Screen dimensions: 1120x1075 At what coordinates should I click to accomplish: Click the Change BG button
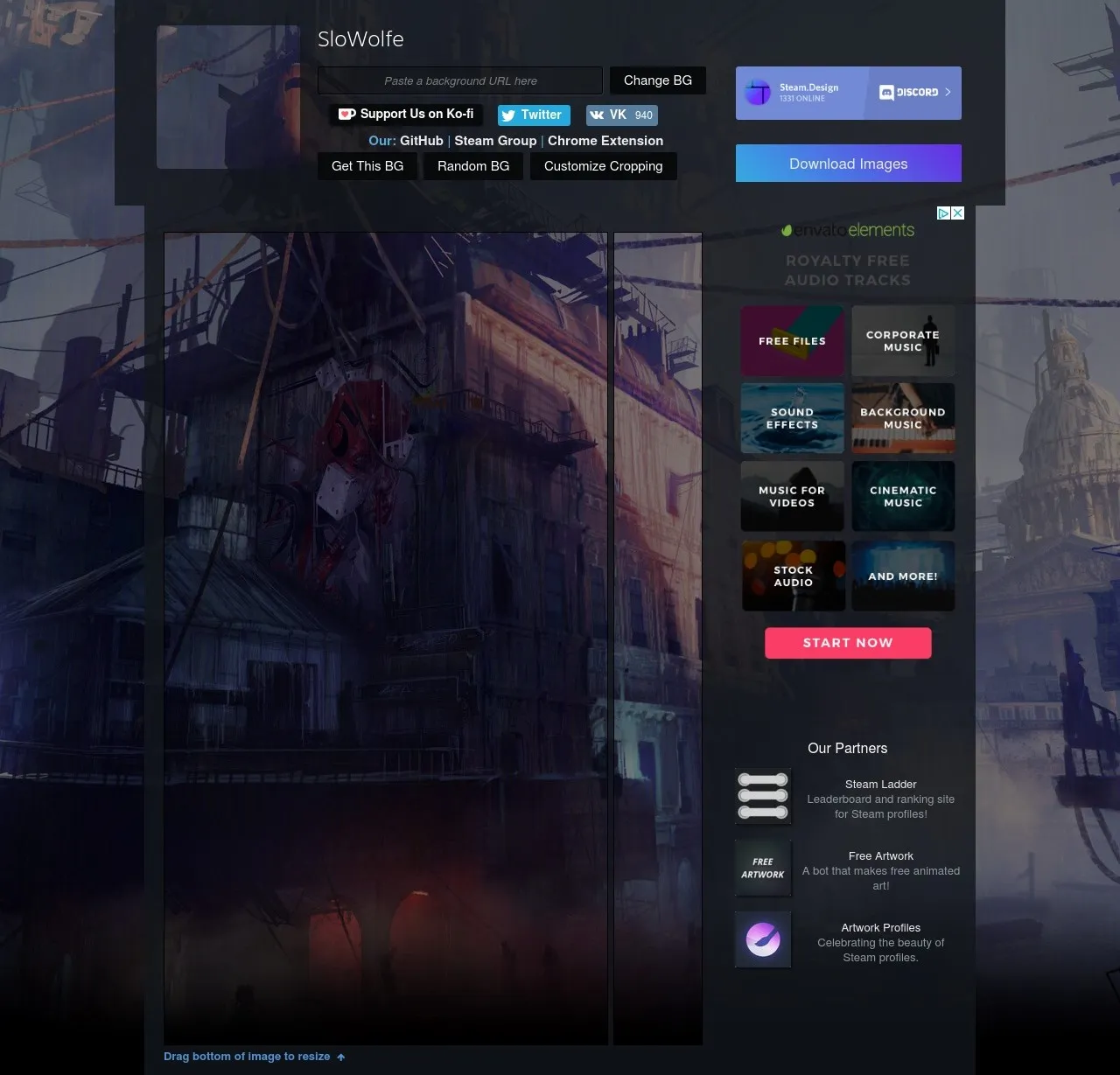(x=658, y=80)
